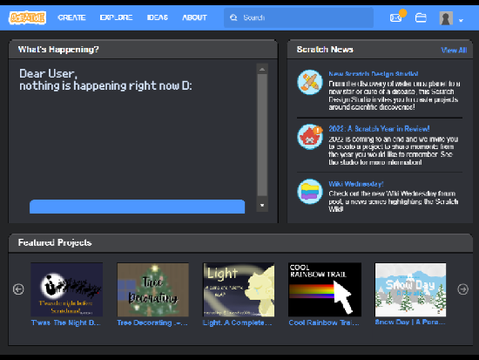Open Cool Rainbow Trail thumbnail

point(325,289)
